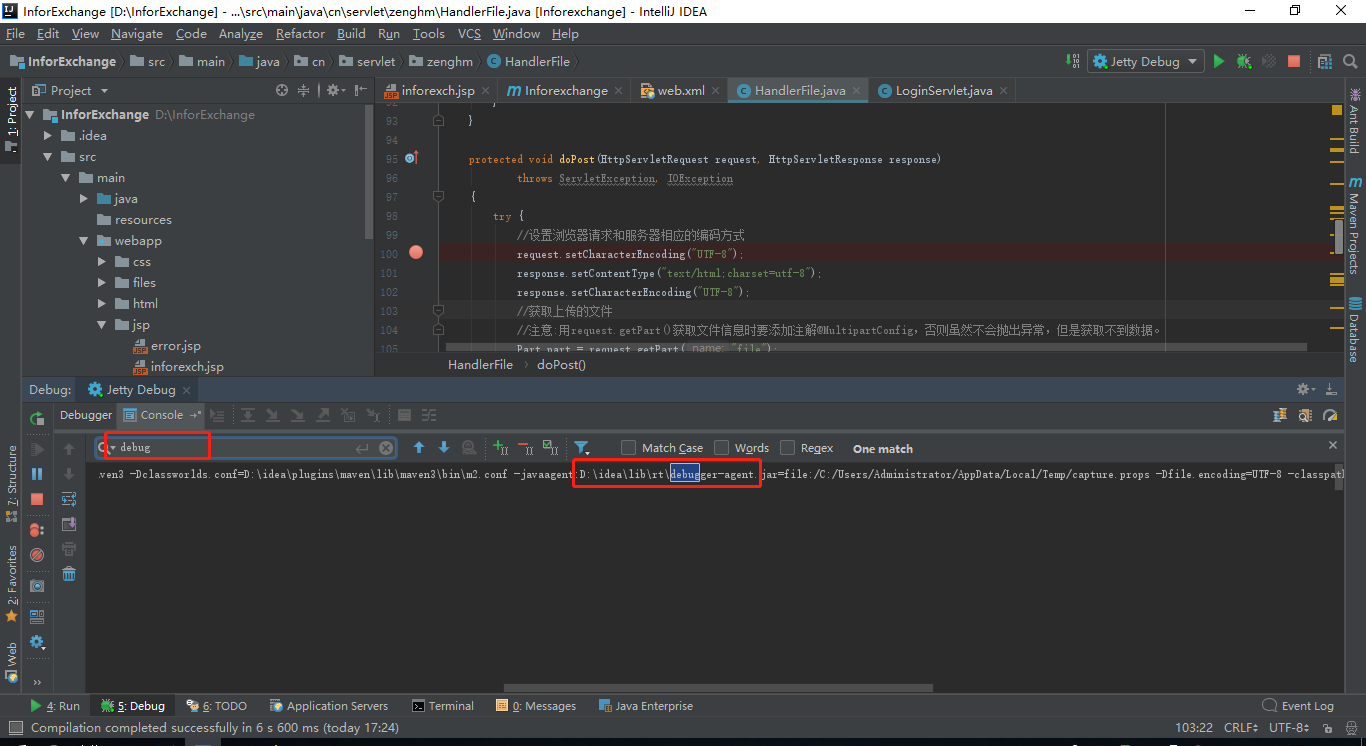Click the red breakpoint on line 100

pyautogui.click(x=415, y=253)
